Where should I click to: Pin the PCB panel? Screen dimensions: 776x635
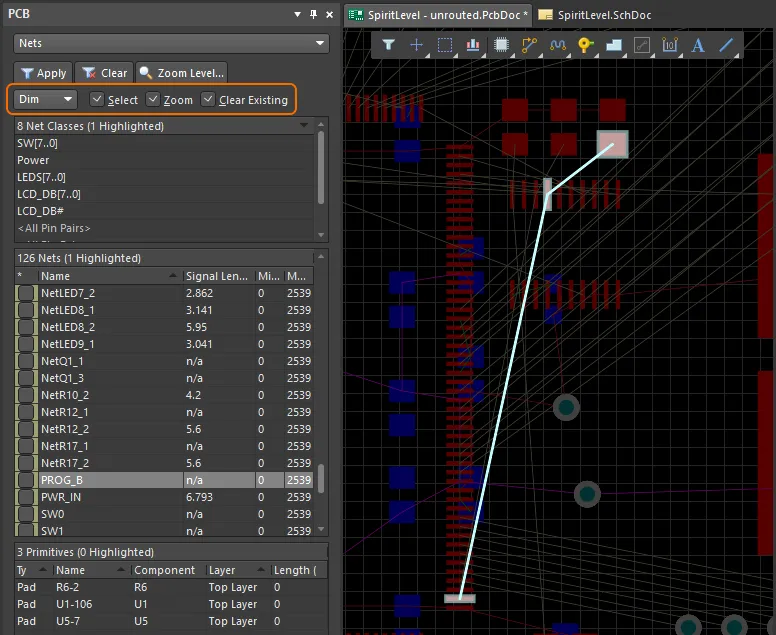313,14
